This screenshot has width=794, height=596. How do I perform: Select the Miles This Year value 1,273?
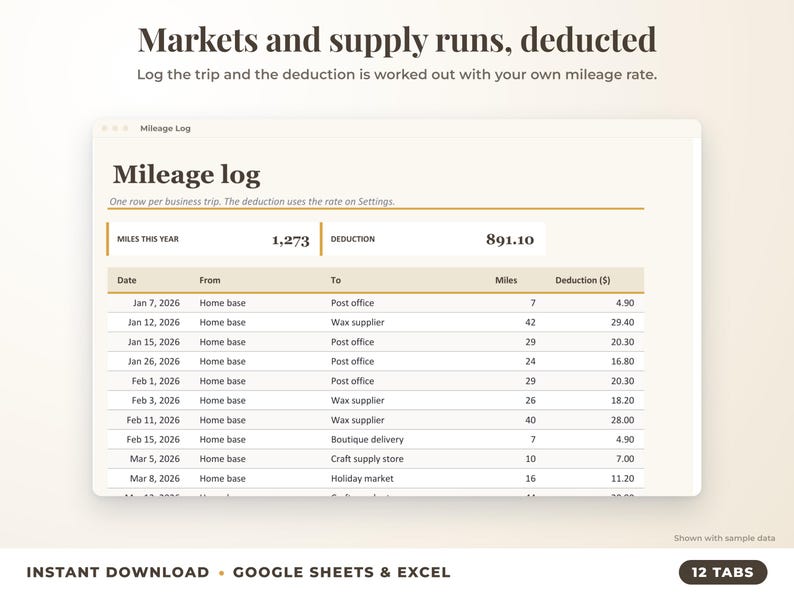click(291, 240)
